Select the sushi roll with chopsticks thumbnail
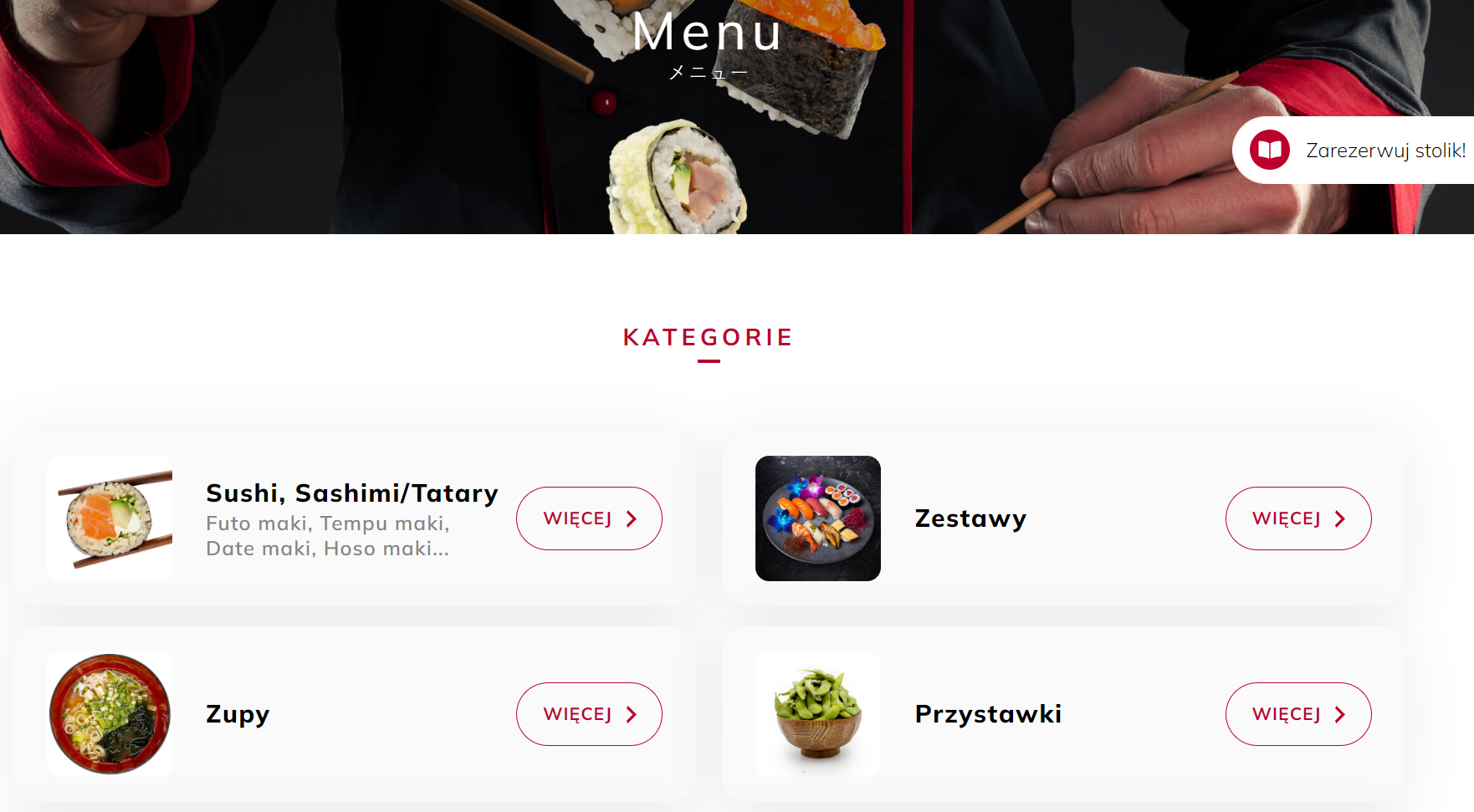 [110, 518]
